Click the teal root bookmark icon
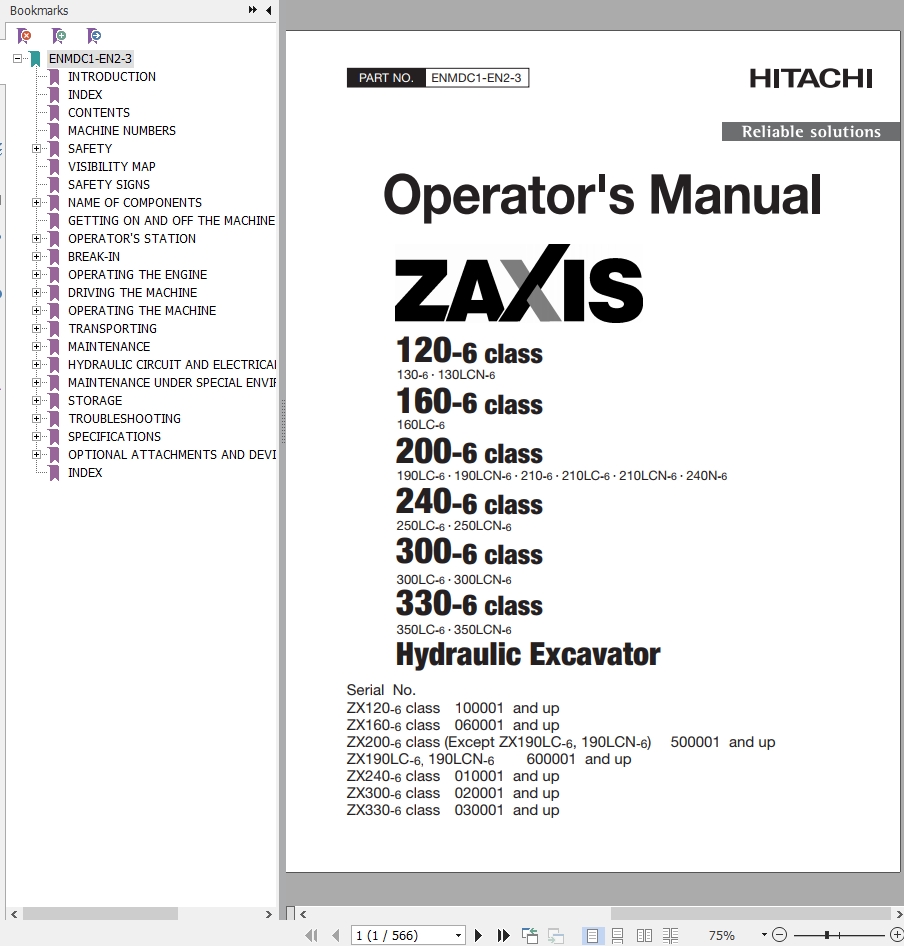The height and width of the screenshot is (946, 904). [x=35, y=59]
